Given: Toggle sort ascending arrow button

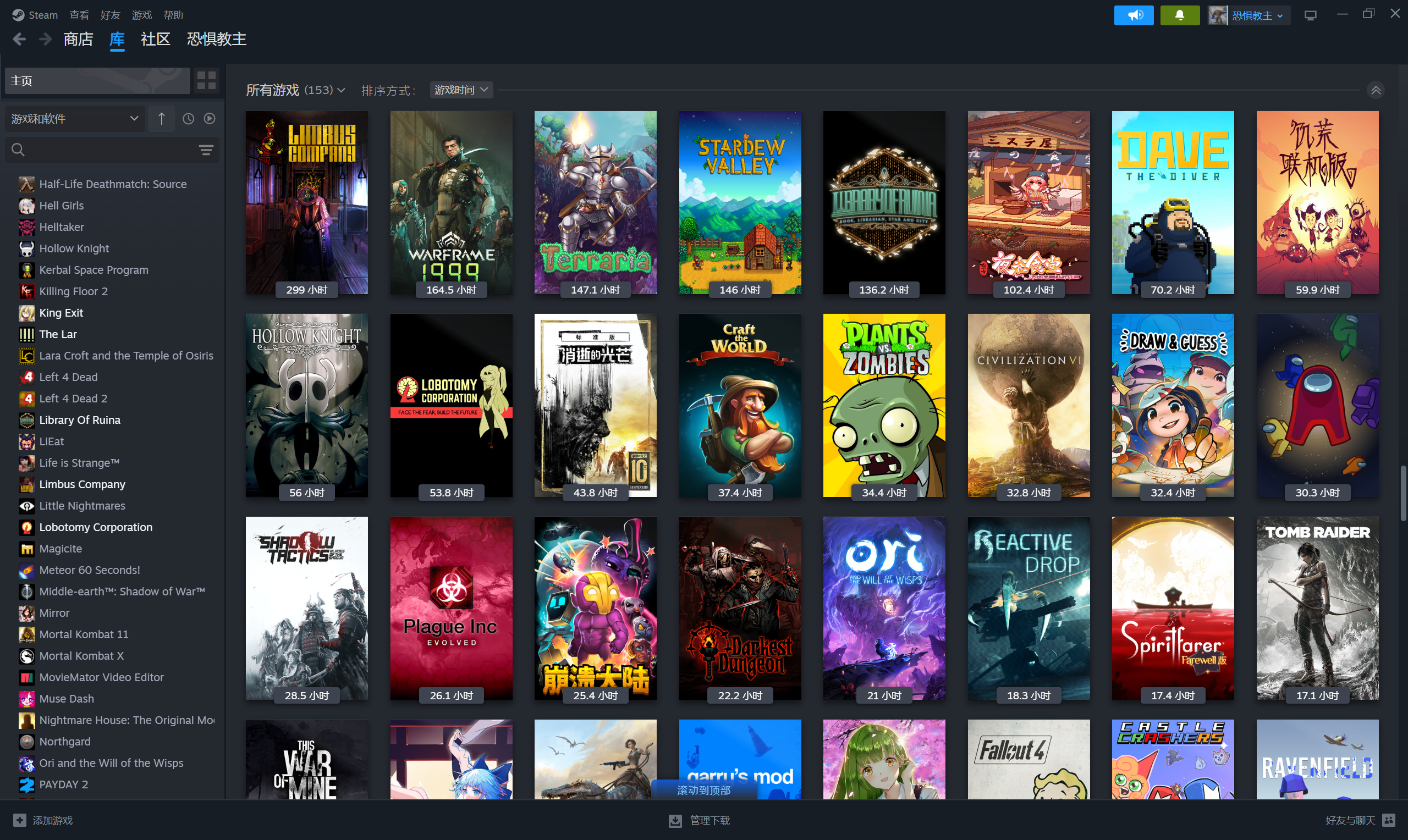Looking at the screenshot, I should click(x=161, y=119).
